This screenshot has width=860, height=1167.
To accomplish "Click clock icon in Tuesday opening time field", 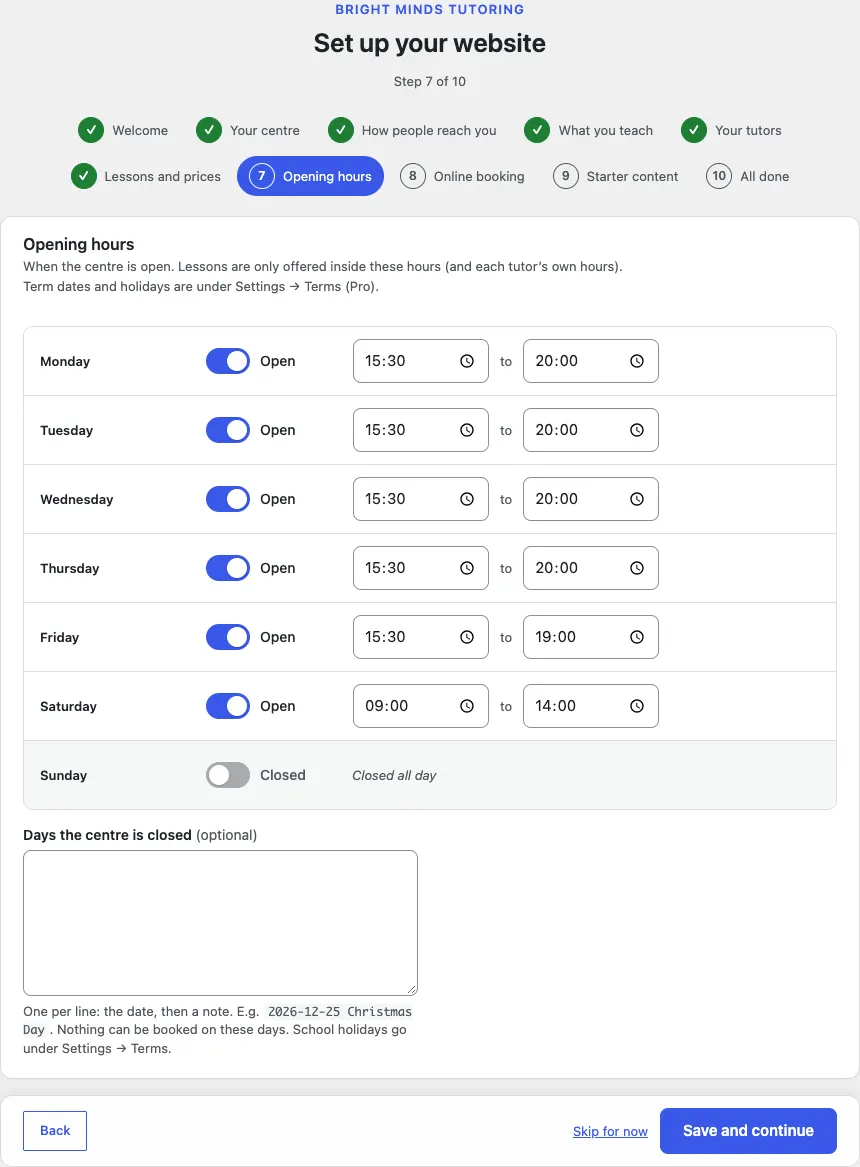I will coord(466,430).
